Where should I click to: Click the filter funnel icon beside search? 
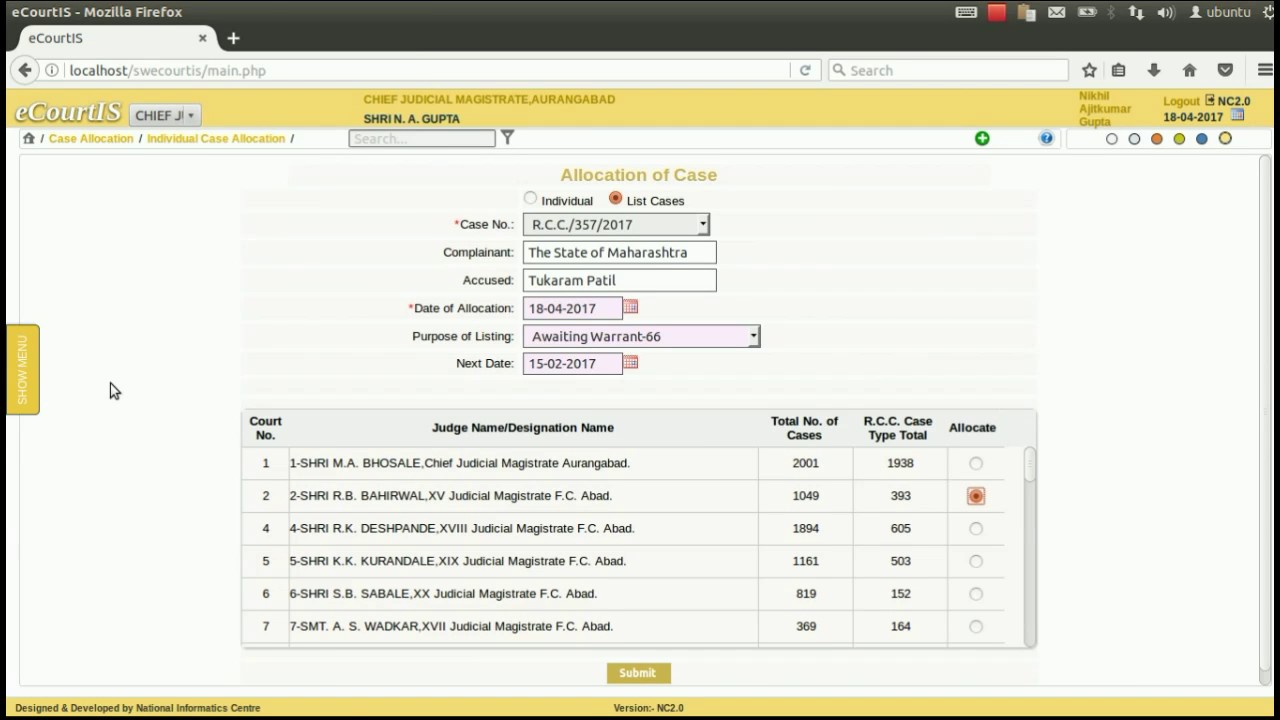[508, 137]
